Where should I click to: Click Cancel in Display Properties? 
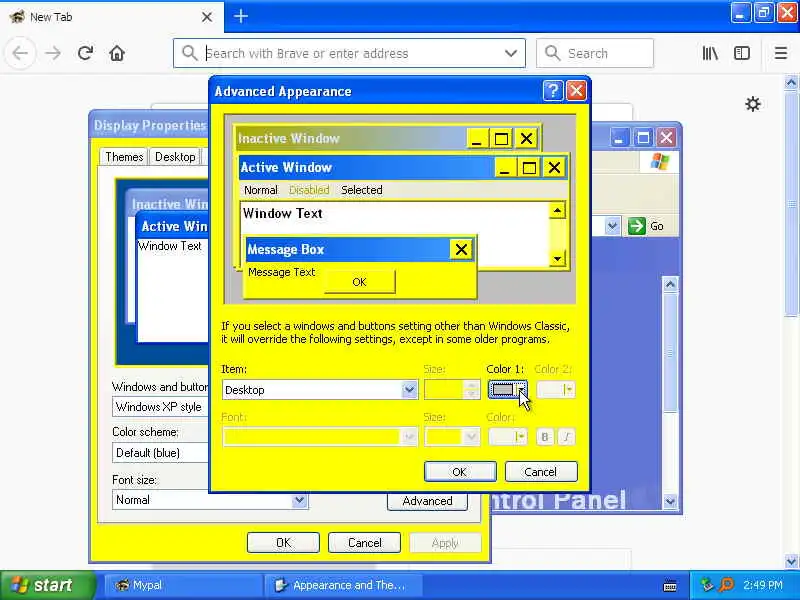(x=364, y=543)
